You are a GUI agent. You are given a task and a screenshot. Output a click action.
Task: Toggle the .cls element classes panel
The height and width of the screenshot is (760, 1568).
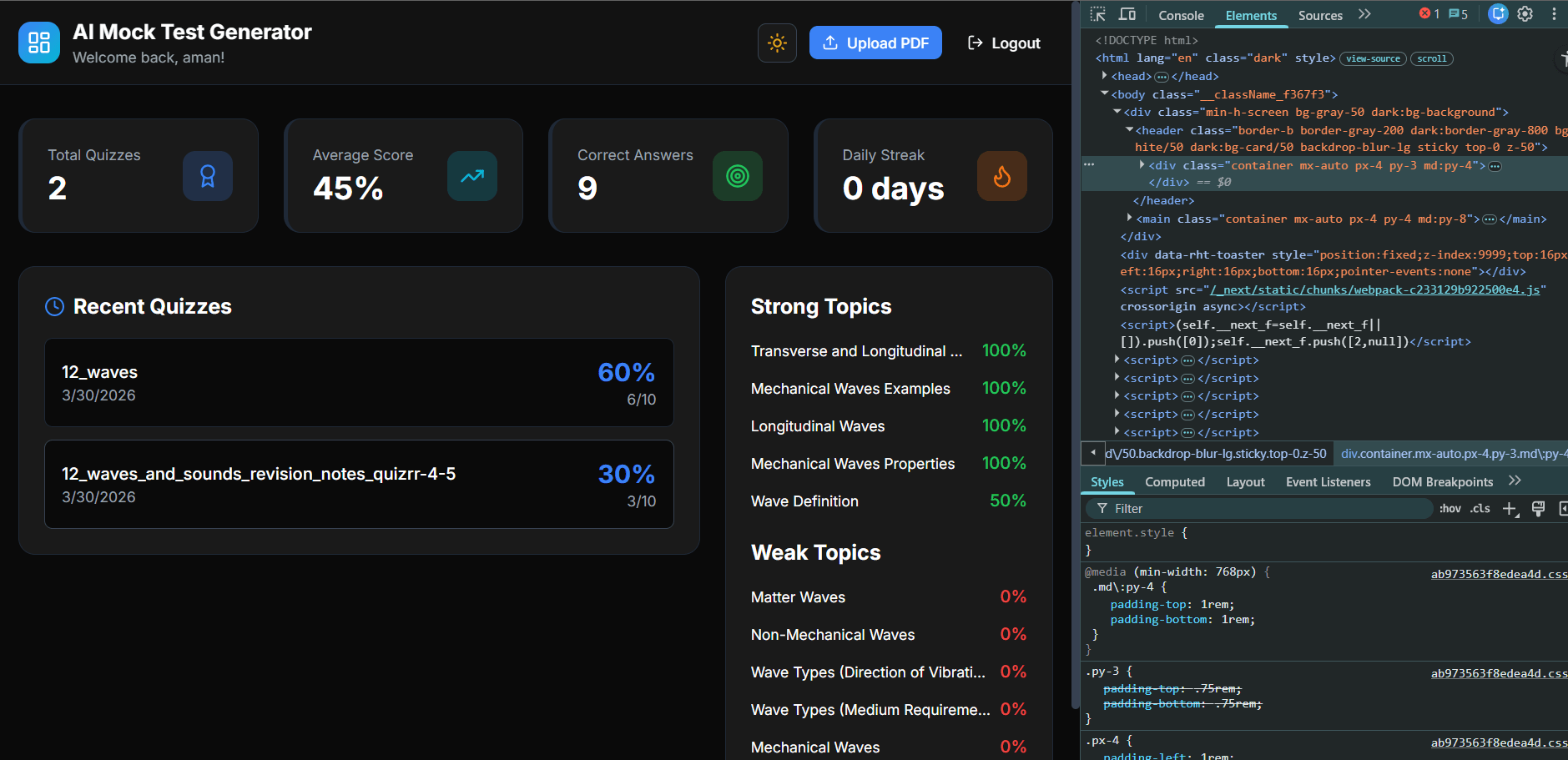point(1480,509)
